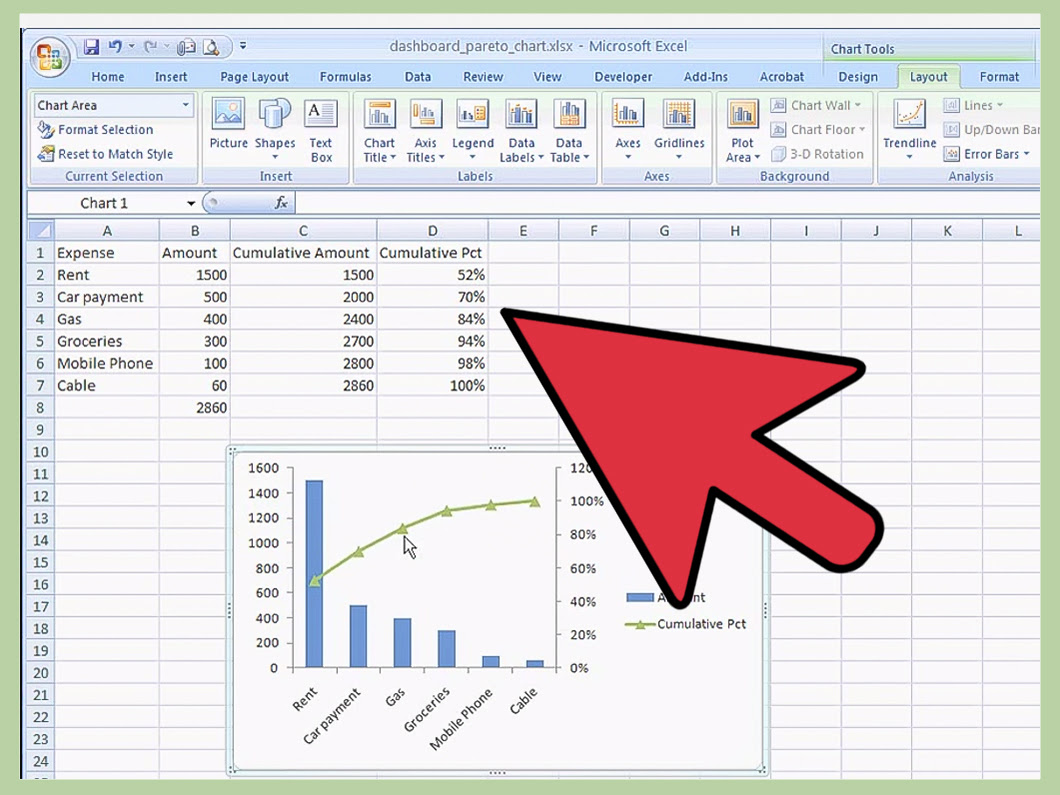
Task: Insert a Text Box
Action: 320,130
